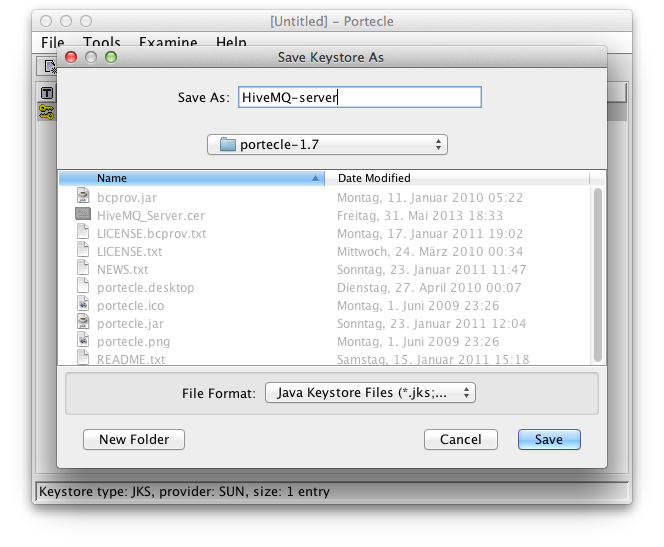This screenshot has width=664, height=547.
Task: Click the New Folder button
Action: 134,439
